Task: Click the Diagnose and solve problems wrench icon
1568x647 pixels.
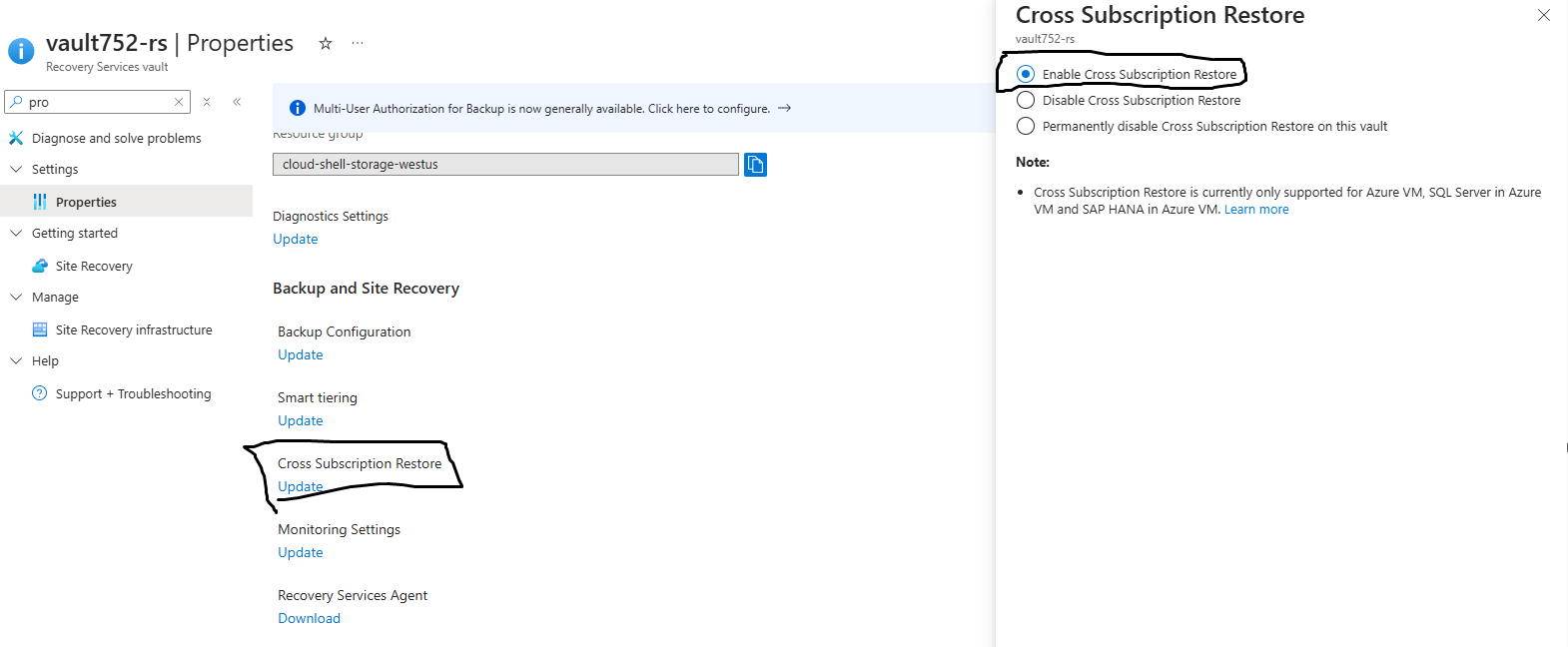Action: click(x=16, y=138)
